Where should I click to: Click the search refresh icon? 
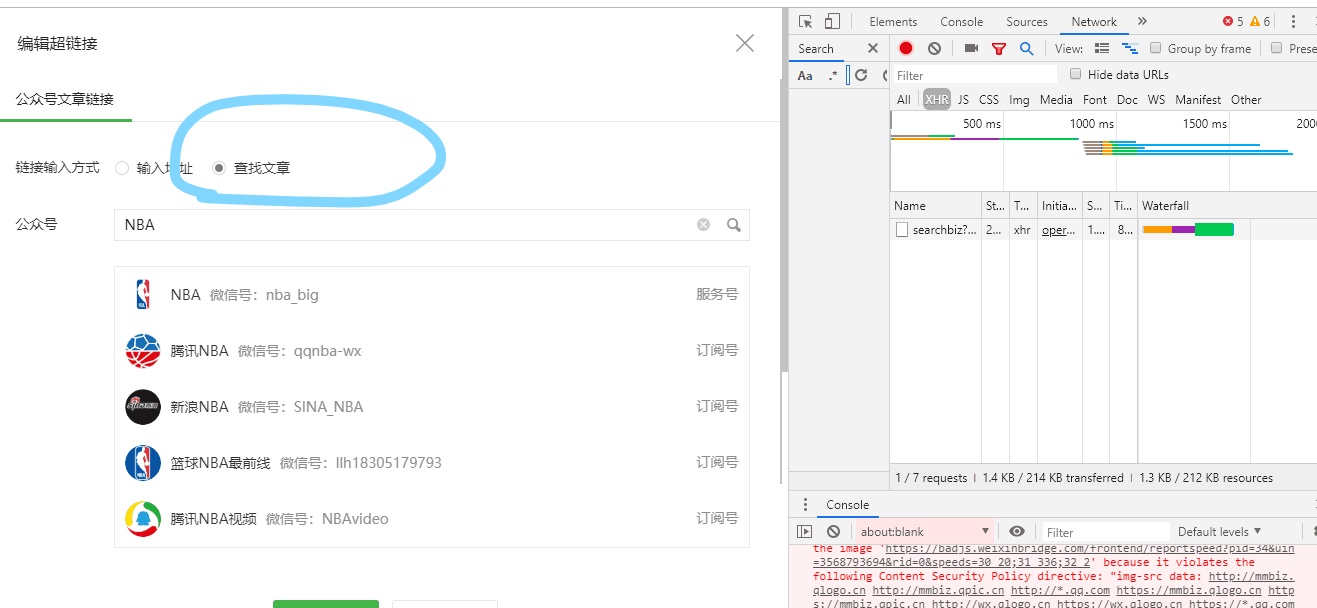861,75
